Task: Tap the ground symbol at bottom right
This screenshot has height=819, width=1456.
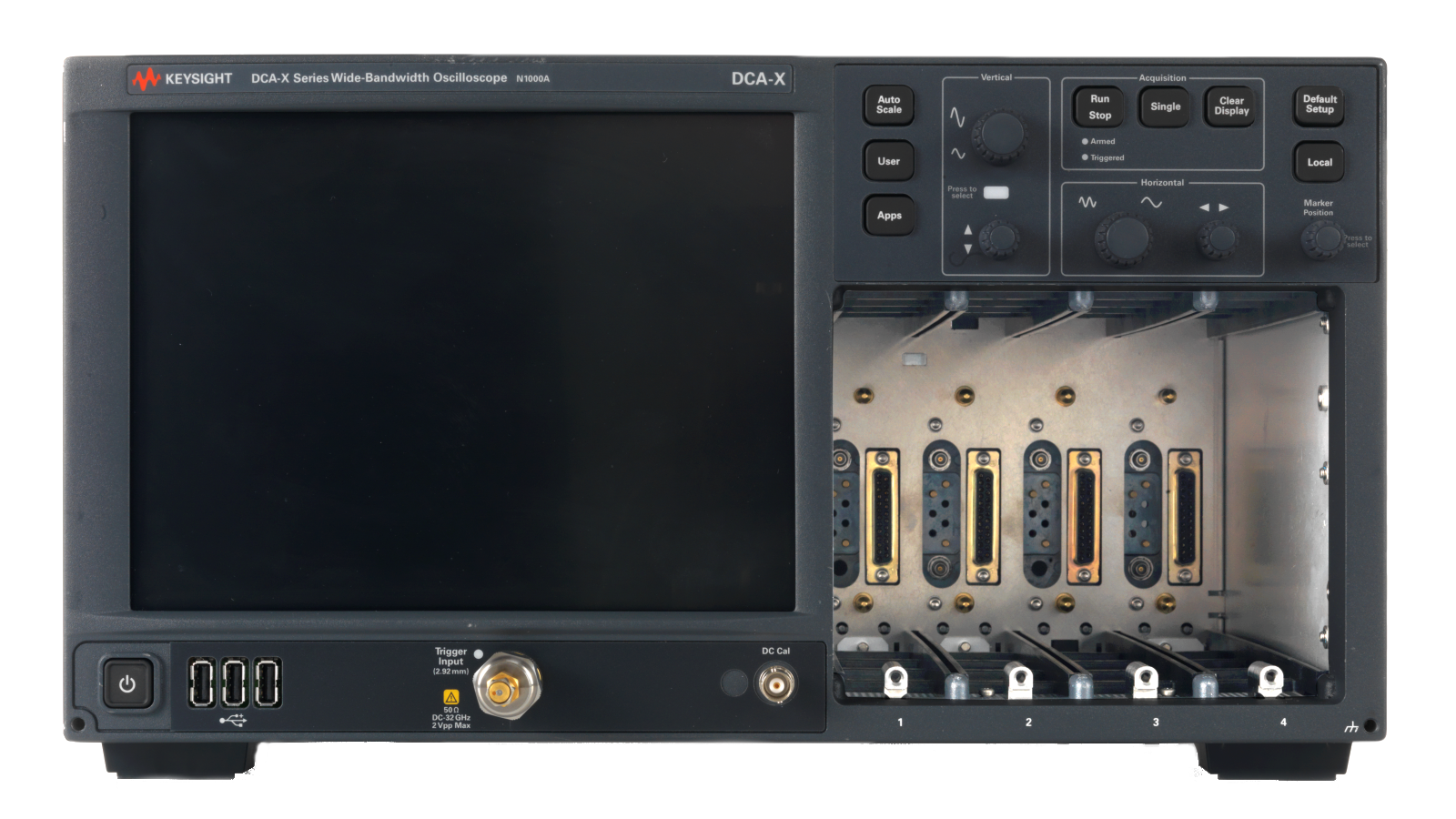Action: (x=1351, y=727)
